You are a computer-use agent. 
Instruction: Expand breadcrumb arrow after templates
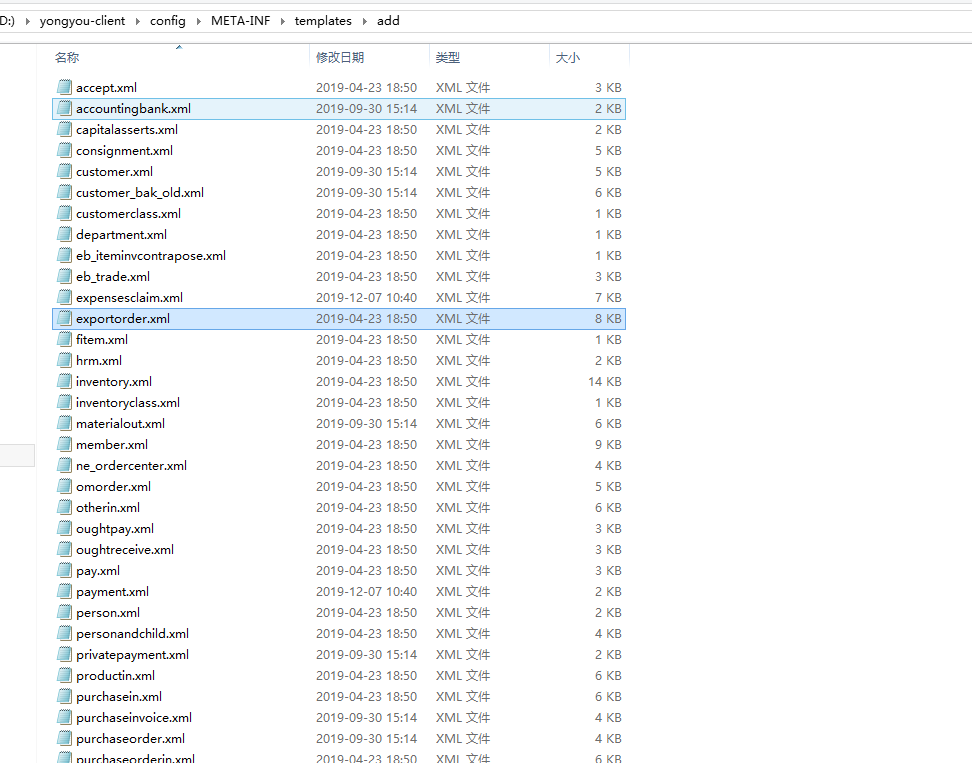[364, 21]
